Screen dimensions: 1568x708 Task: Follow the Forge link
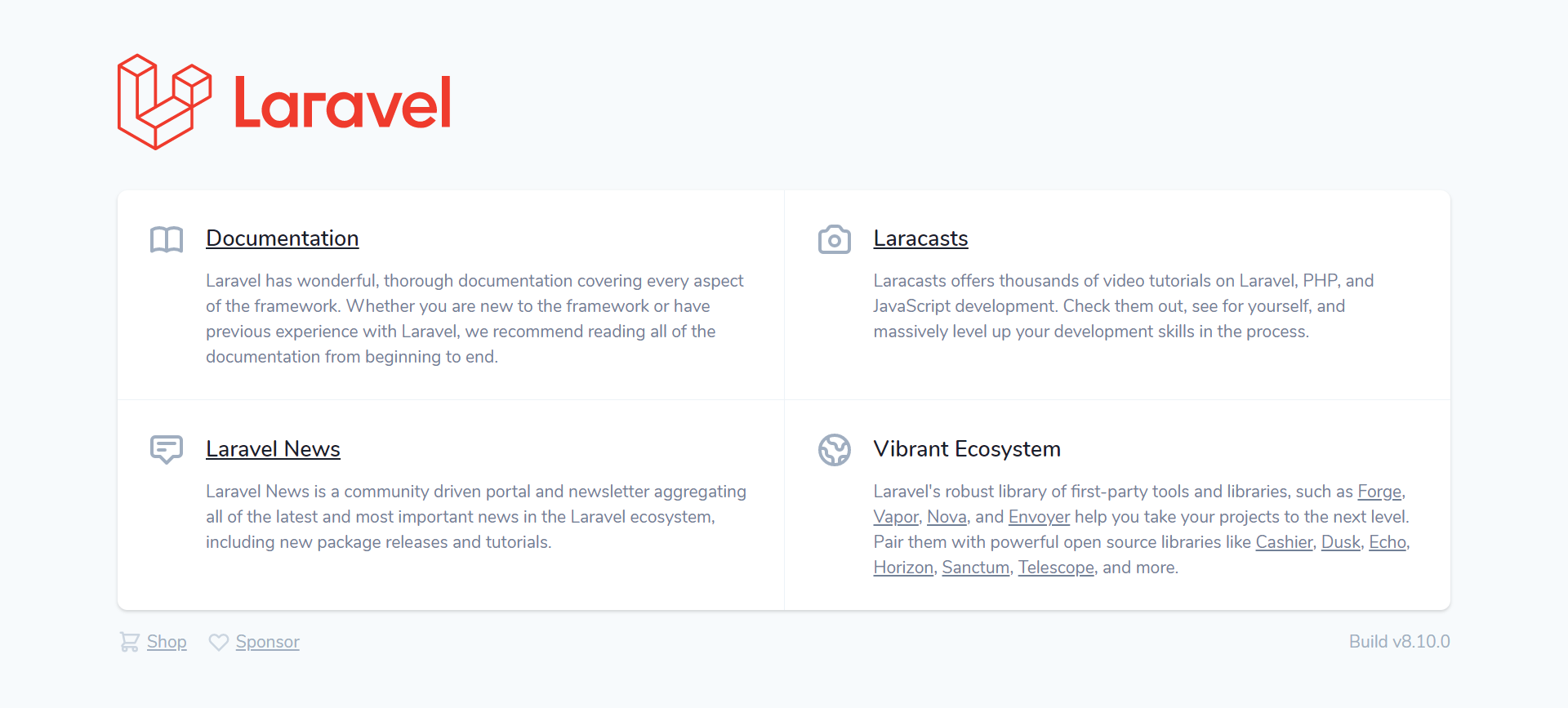(x=1379, y=492)
